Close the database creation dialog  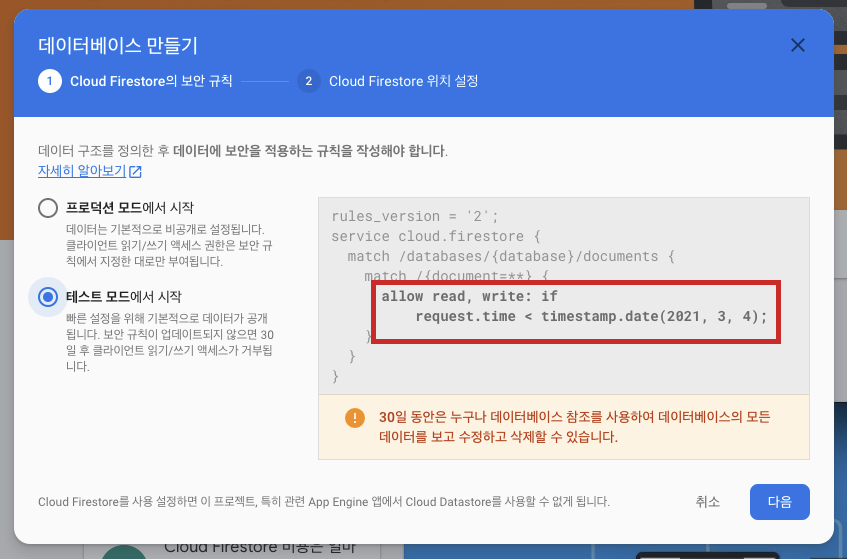pyautogui.click(x=798, y=45)
